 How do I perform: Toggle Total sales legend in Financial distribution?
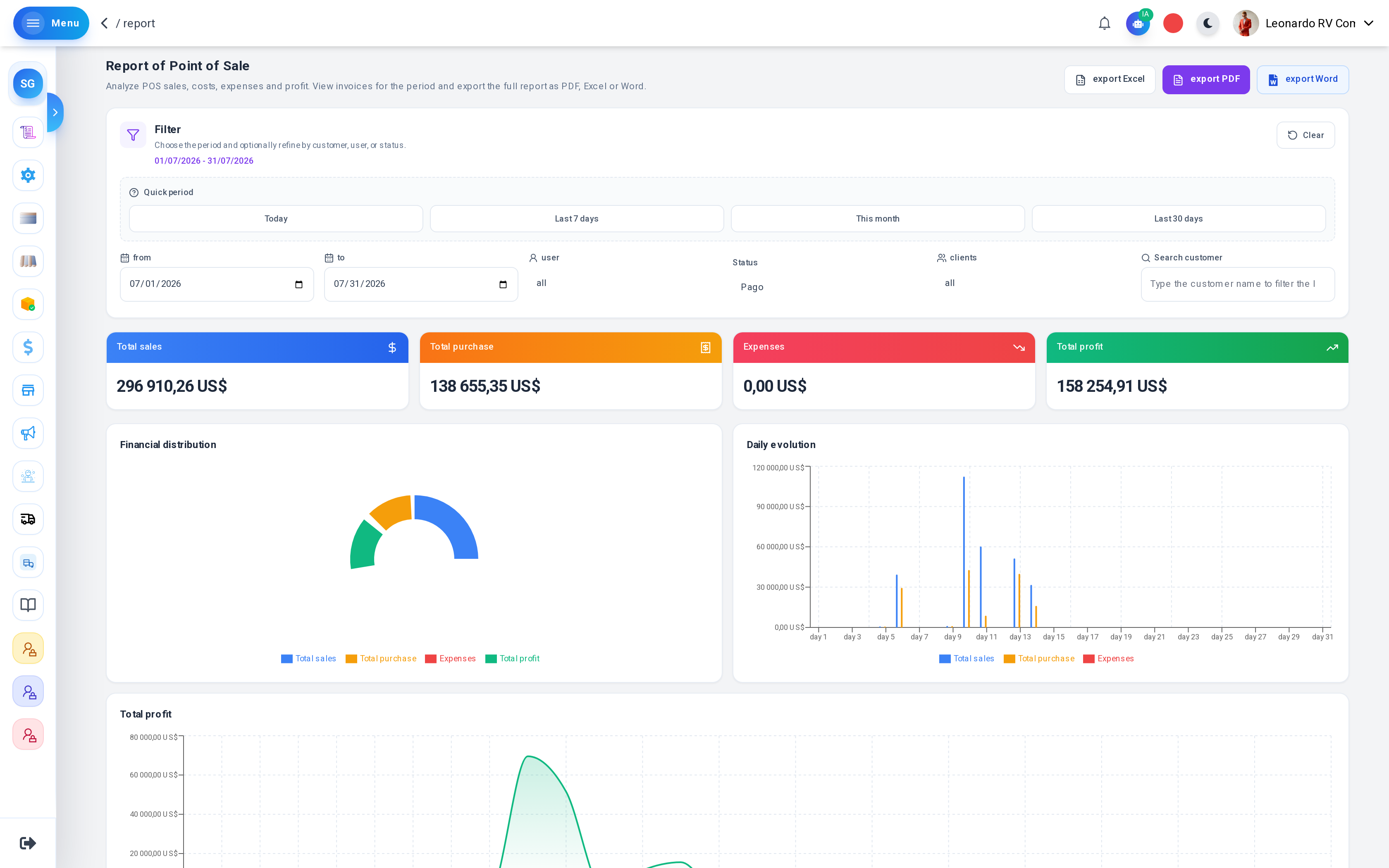pyautogui.click(x=308, y=658)
